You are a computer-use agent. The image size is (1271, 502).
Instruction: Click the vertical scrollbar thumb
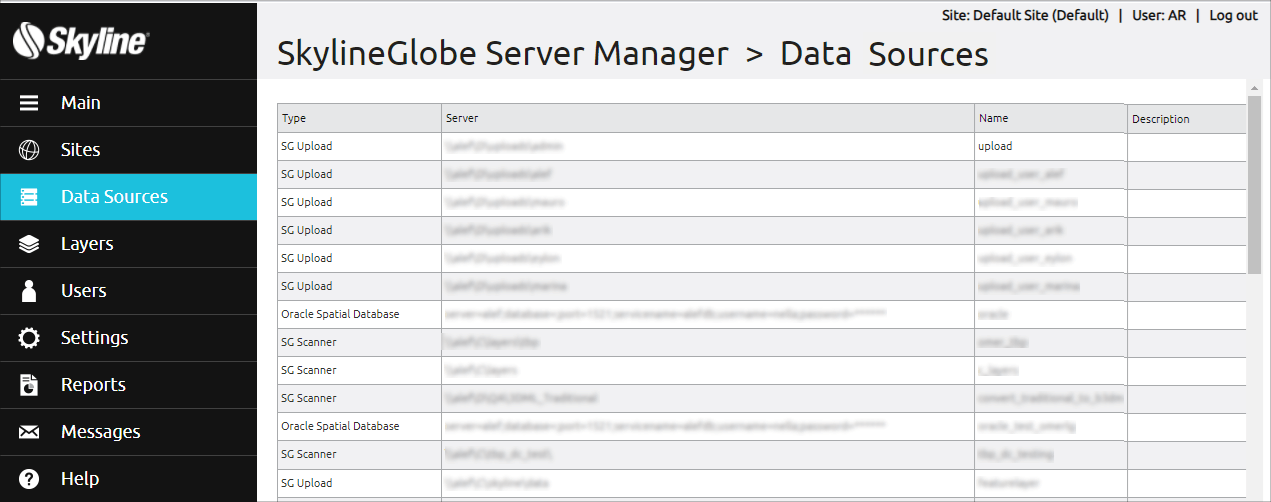(1254, 186)
